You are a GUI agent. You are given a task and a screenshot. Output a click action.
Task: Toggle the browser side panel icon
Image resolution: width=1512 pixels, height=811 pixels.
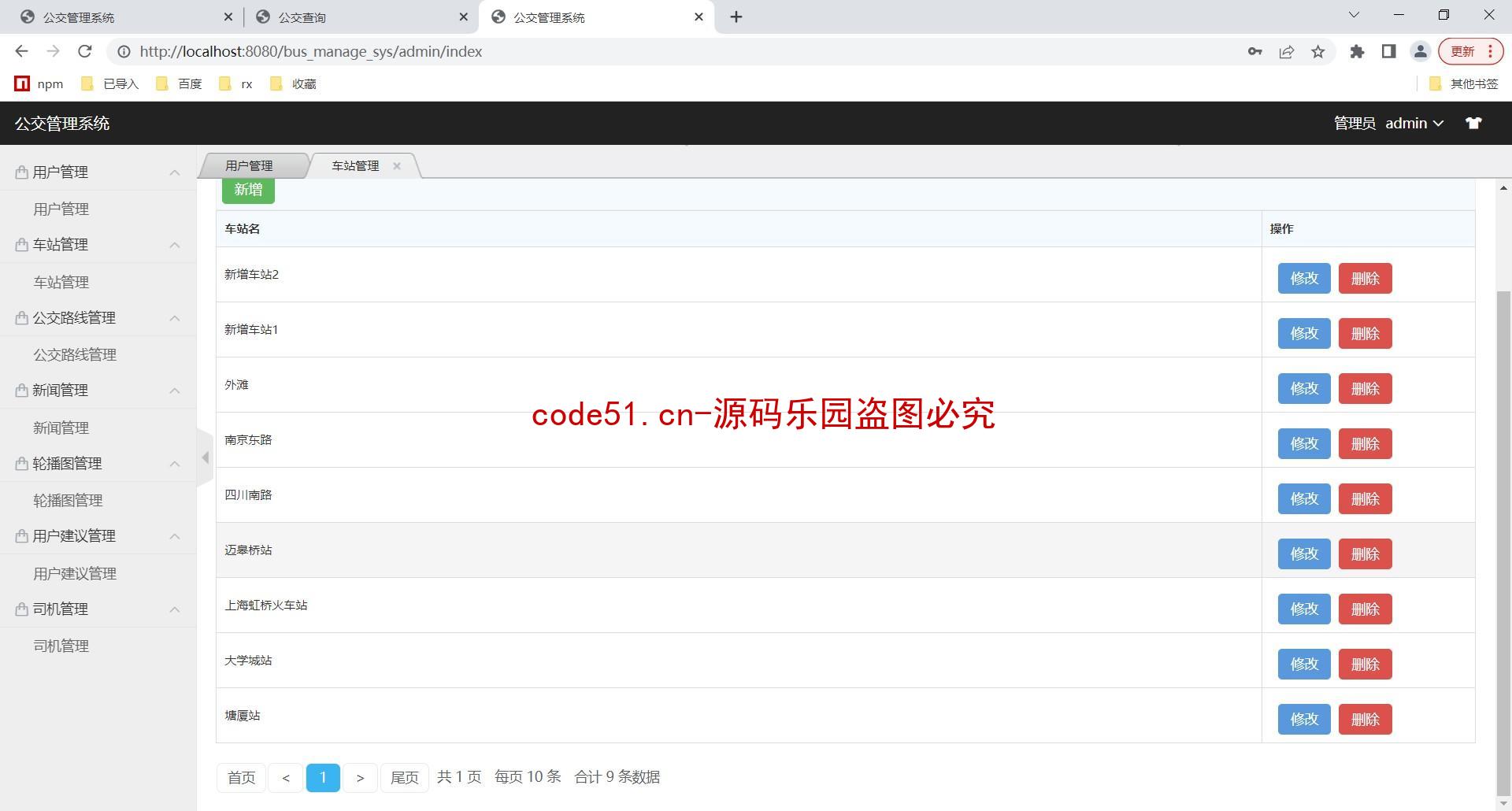tap(1388, 52)
